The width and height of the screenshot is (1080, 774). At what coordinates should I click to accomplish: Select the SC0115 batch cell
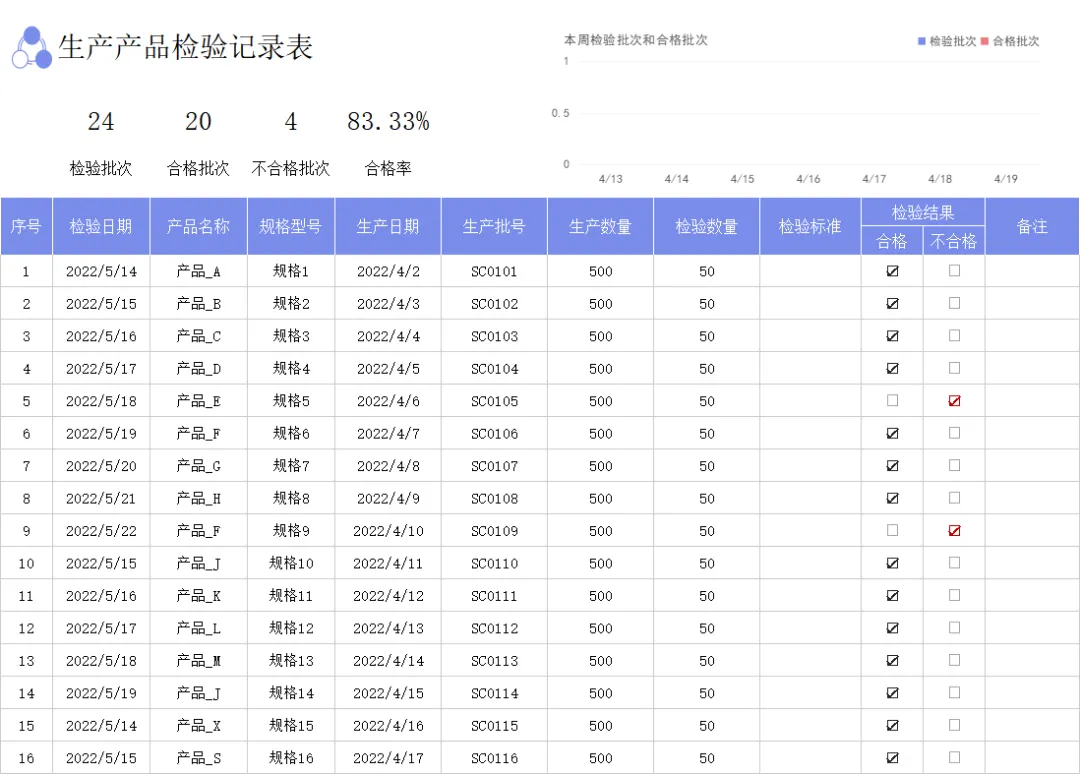[x=494, y=726]
